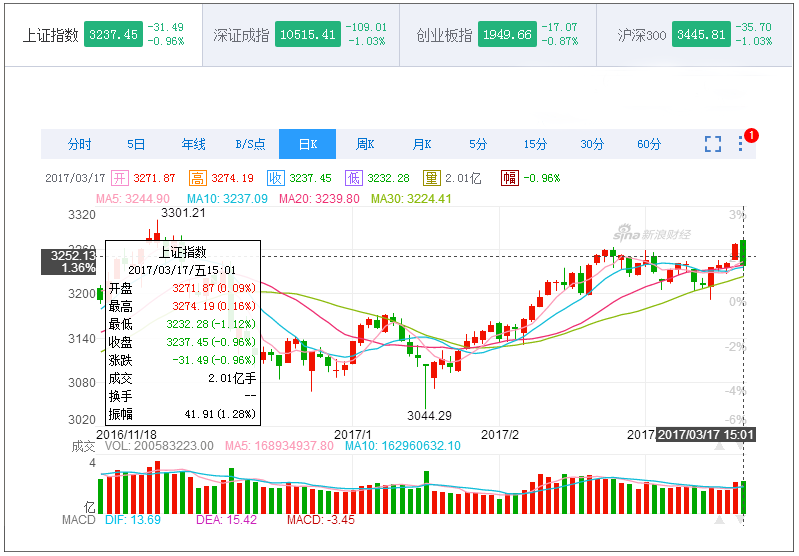This screenshot has width=799, height=556.
Task: Switch to the 分时 intraday chart tab
Action: [79, 144]
